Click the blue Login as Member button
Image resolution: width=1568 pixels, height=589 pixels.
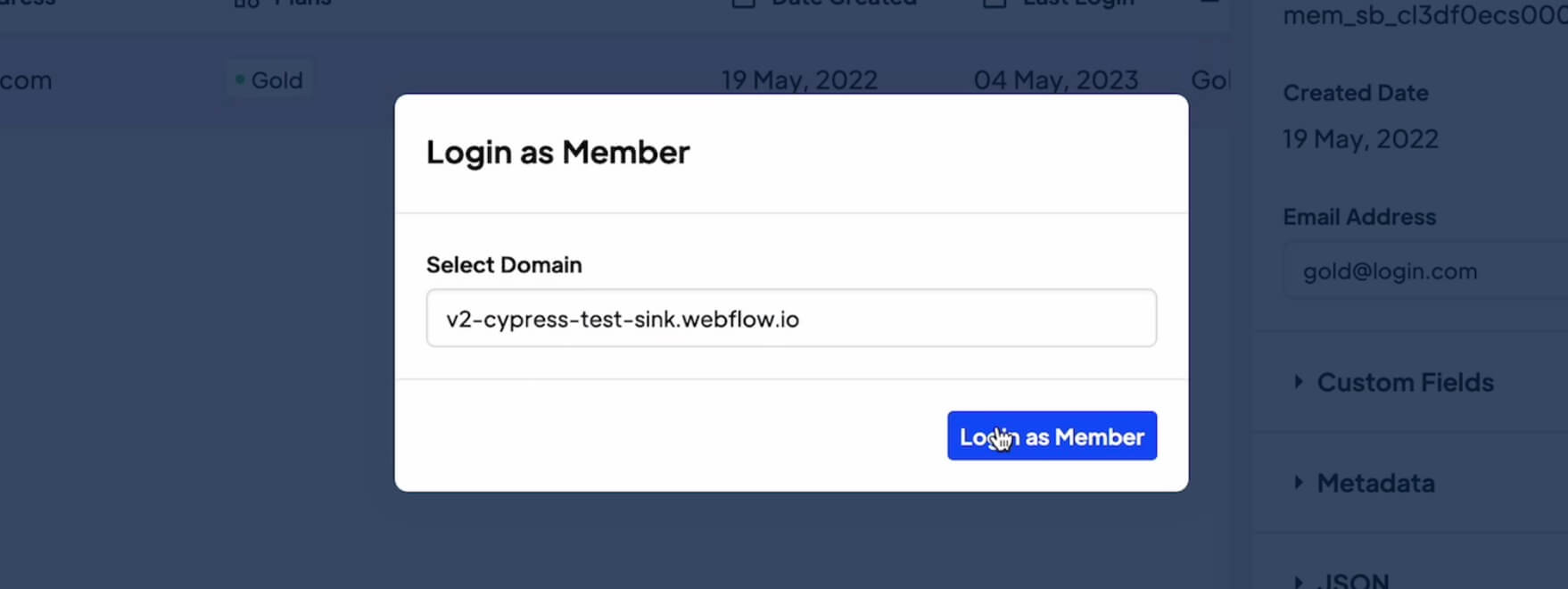[x=1052, y=436]
